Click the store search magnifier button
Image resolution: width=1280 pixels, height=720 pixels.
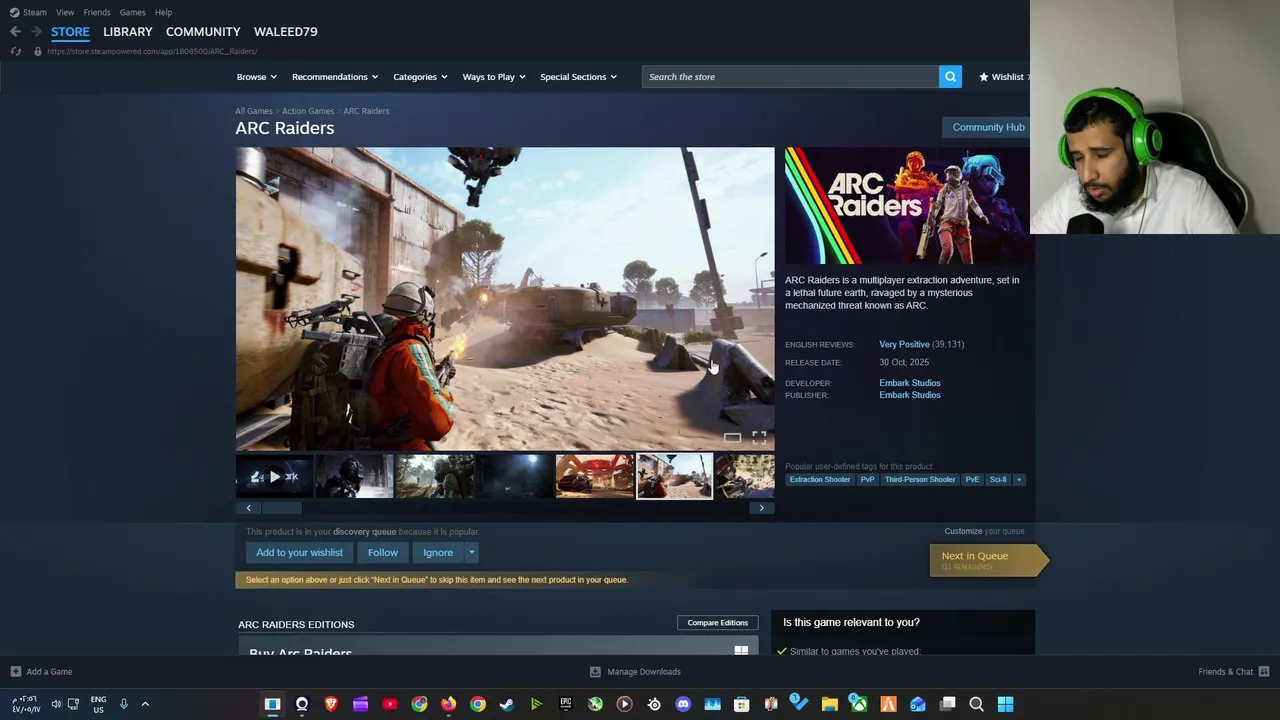tap(950, 77)
